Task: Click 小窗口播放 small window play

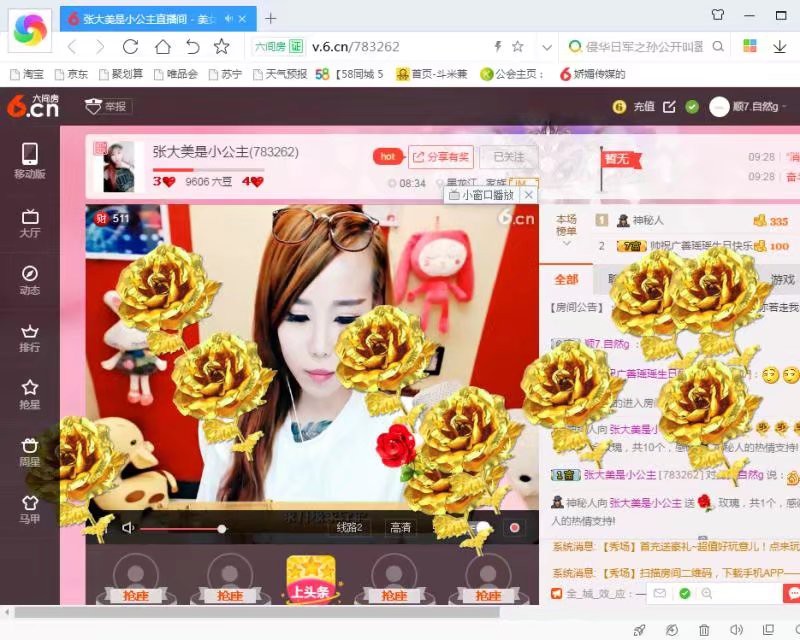Action: tap(482, 195)
